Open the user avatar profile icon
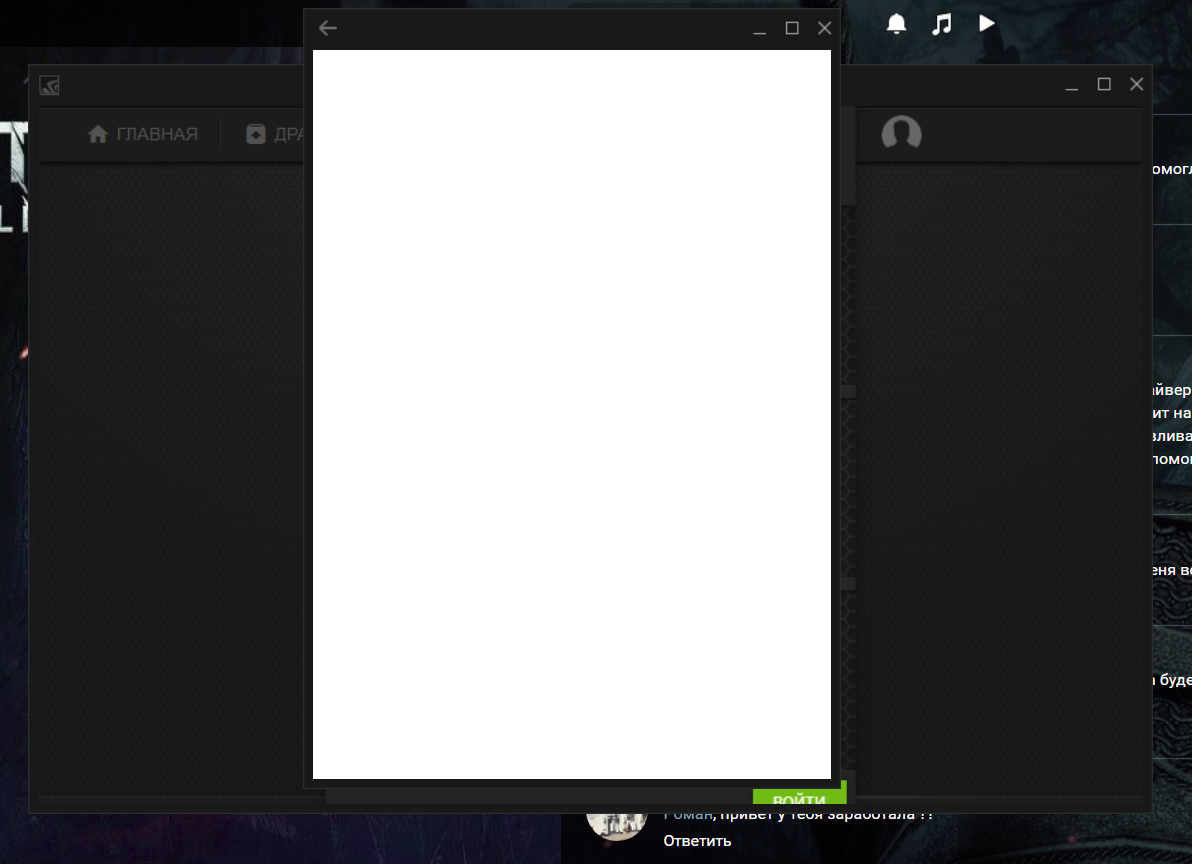The height and width of the screenshot is (864, 1192). tap(902, 133)
